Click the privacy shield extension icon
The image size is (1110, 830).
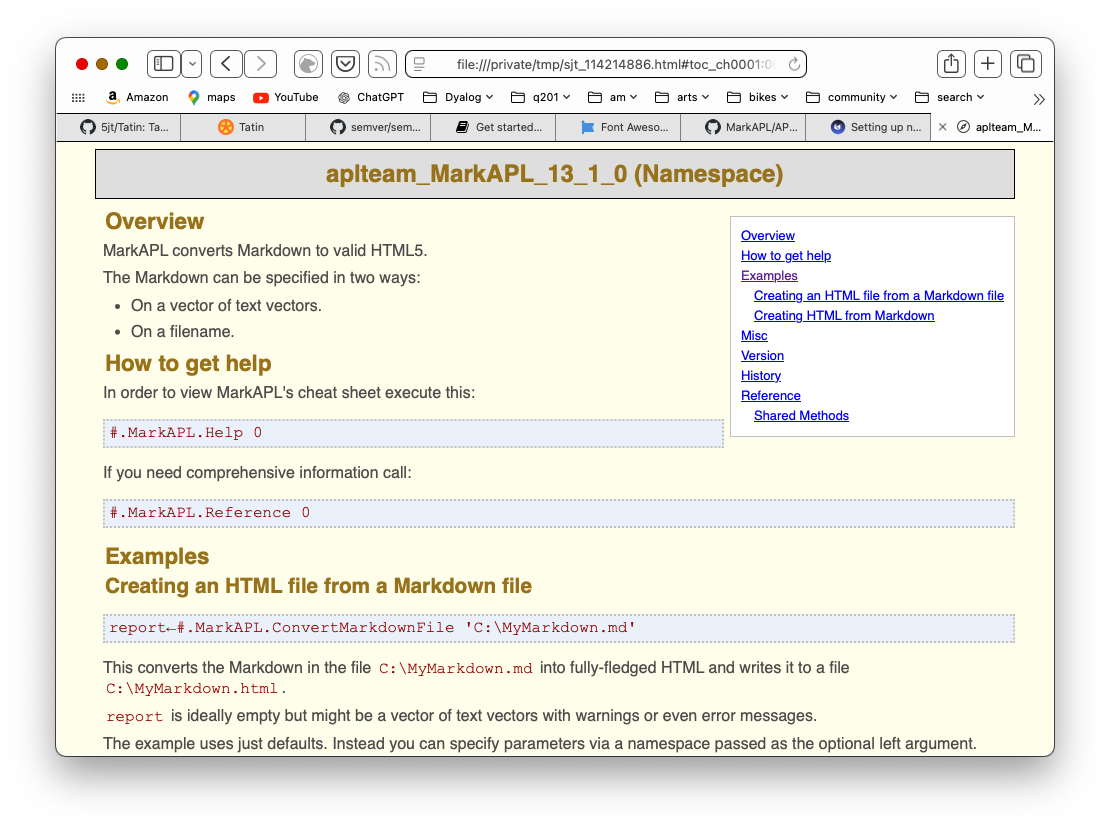[309, 64]
